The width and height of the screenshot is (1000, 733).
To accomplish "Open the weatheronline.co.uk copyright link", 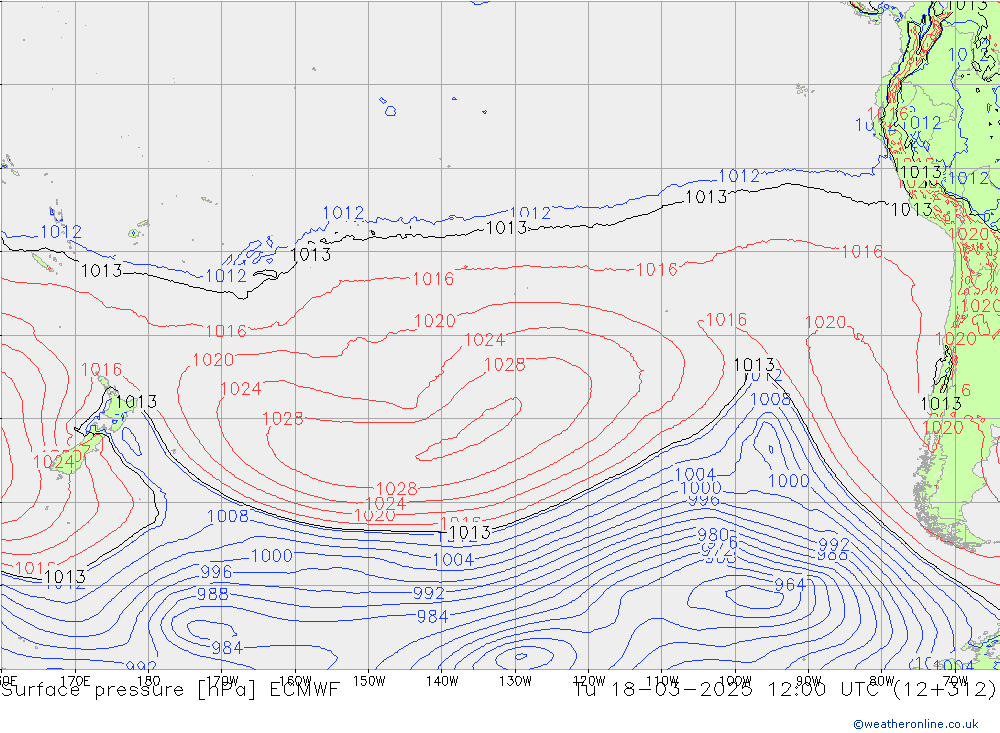I will click(915, 723).
